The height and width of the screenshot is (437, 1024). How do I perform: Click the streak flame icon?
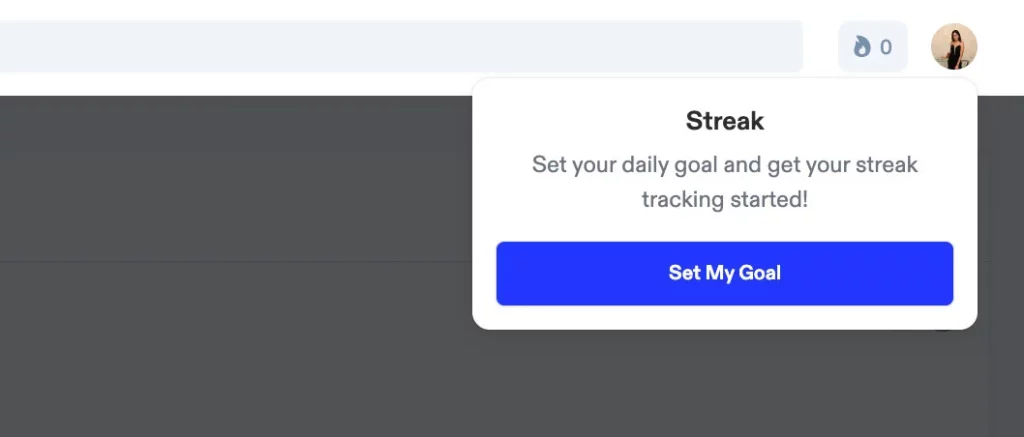[862, 47]
